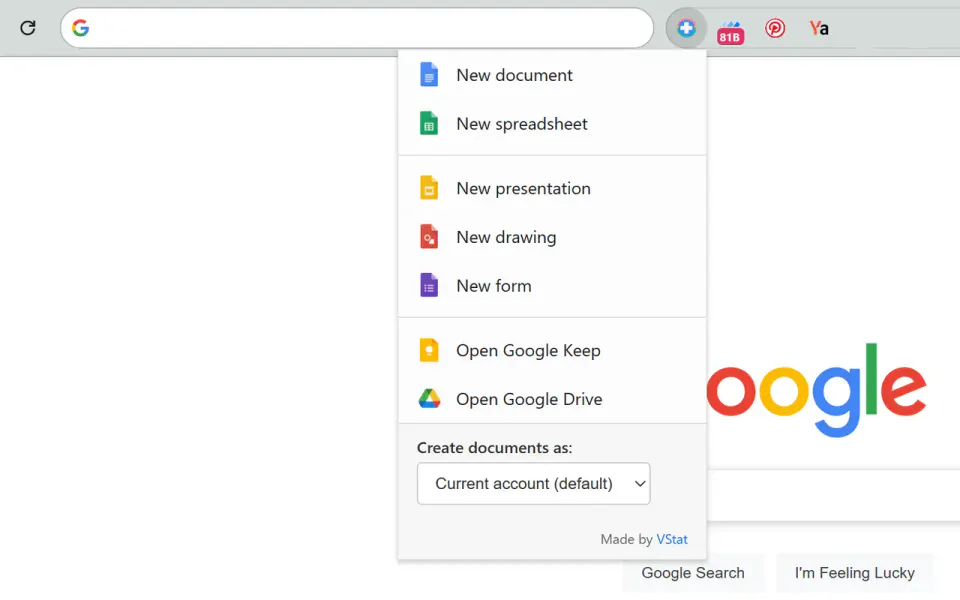Screen dimensions: 960x600
Task: Click the yellow Slides file icon
Action: pyautogui.click(x=429, y=188)
